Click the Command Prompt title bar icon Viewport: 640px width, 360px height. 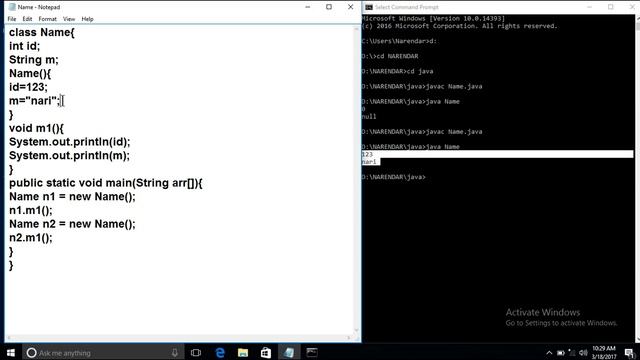[369, 7]
